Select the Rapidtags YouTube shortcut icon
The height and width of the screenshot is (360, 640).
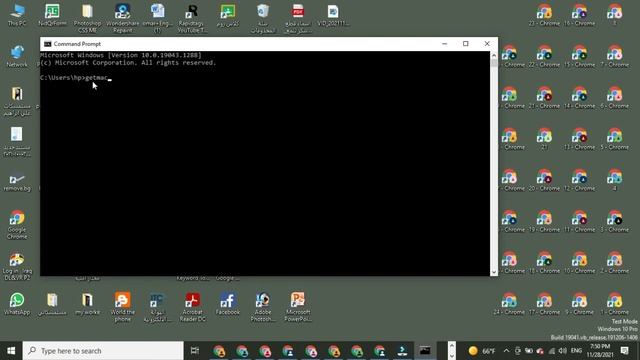tap(192, 18)
